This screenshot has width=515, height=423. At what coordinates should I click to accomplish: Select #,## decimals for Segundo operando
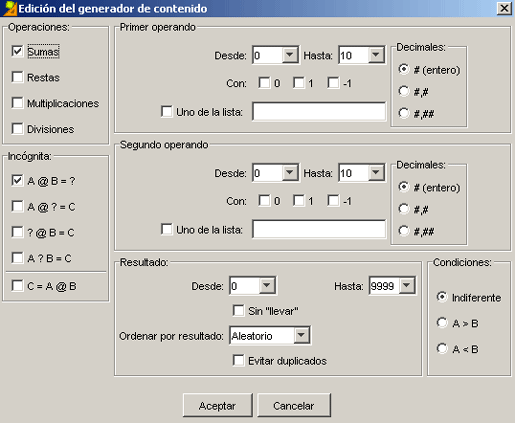(404, 231)
